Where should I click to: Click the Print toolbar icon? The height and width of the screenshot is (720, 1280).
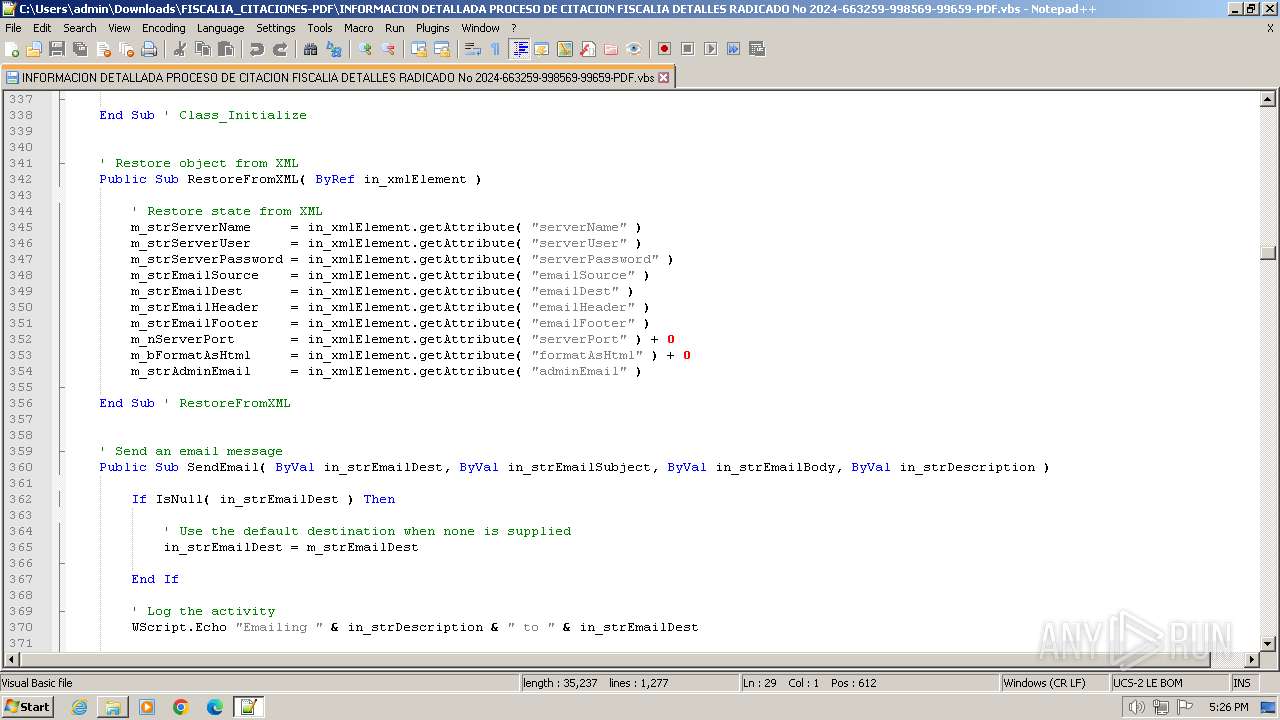pos(149,49)
